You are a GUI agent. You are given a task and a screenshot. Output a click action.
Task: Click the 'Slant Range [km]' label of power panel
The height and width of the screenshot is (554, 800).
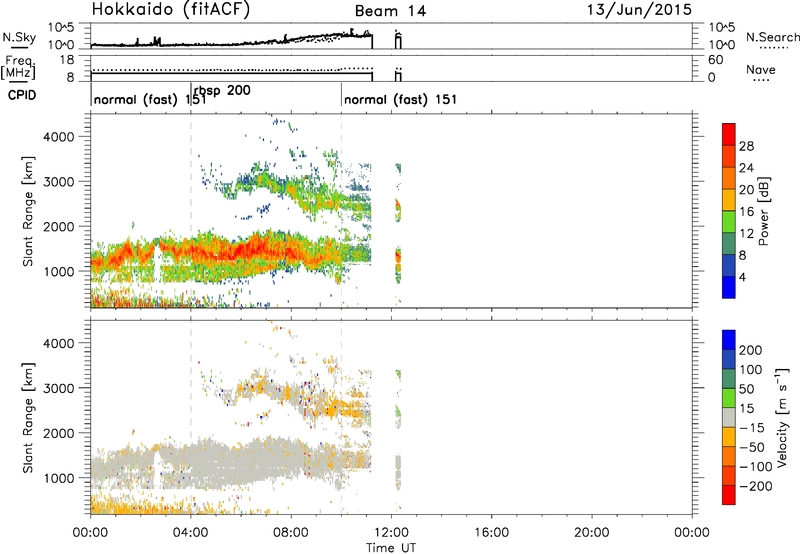28,211
